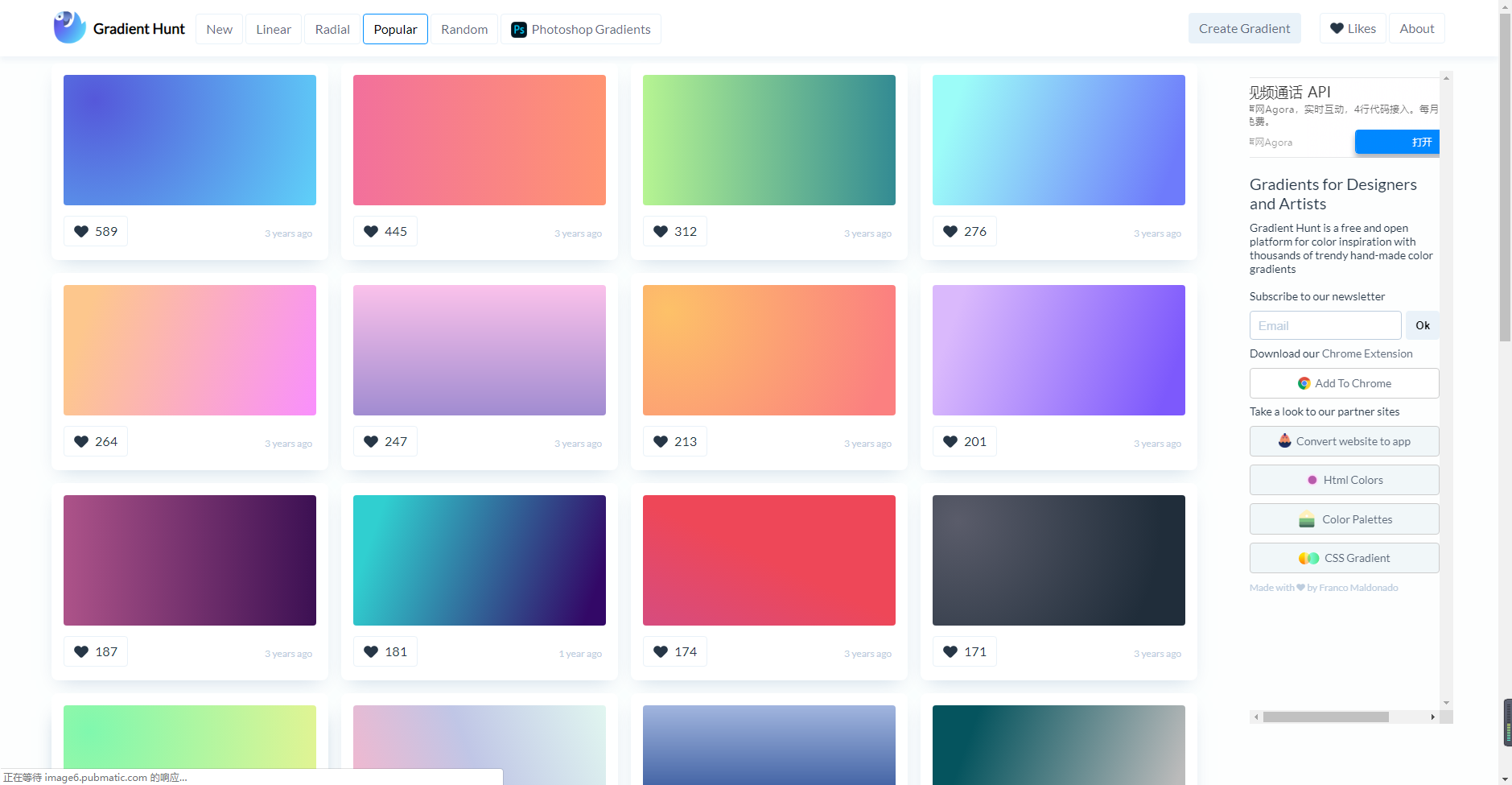This screenshot has height=785, width=1512.
Task: Click the Gradient Hunt bird logo
Action: point(70,27)
